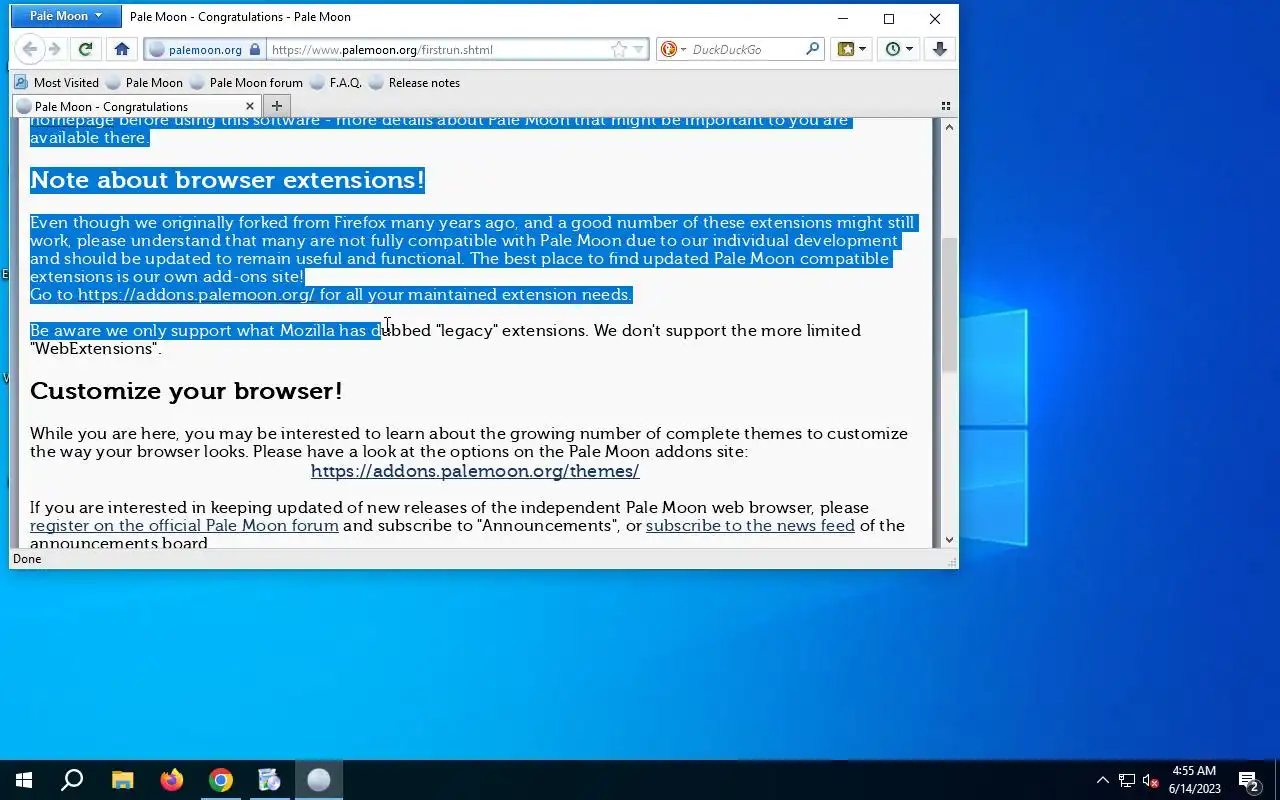Open the history clock menu button
This screenshot has height=800, width=1280.
(899, 49)
